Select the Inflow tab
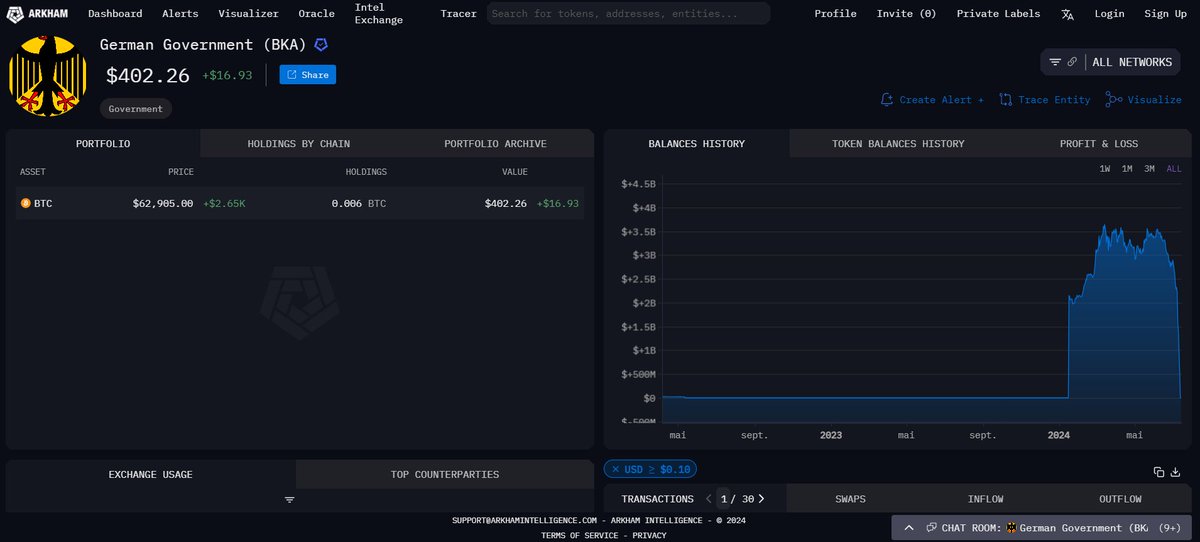Viewport: 1200px width, 542px height. point(985,499)
